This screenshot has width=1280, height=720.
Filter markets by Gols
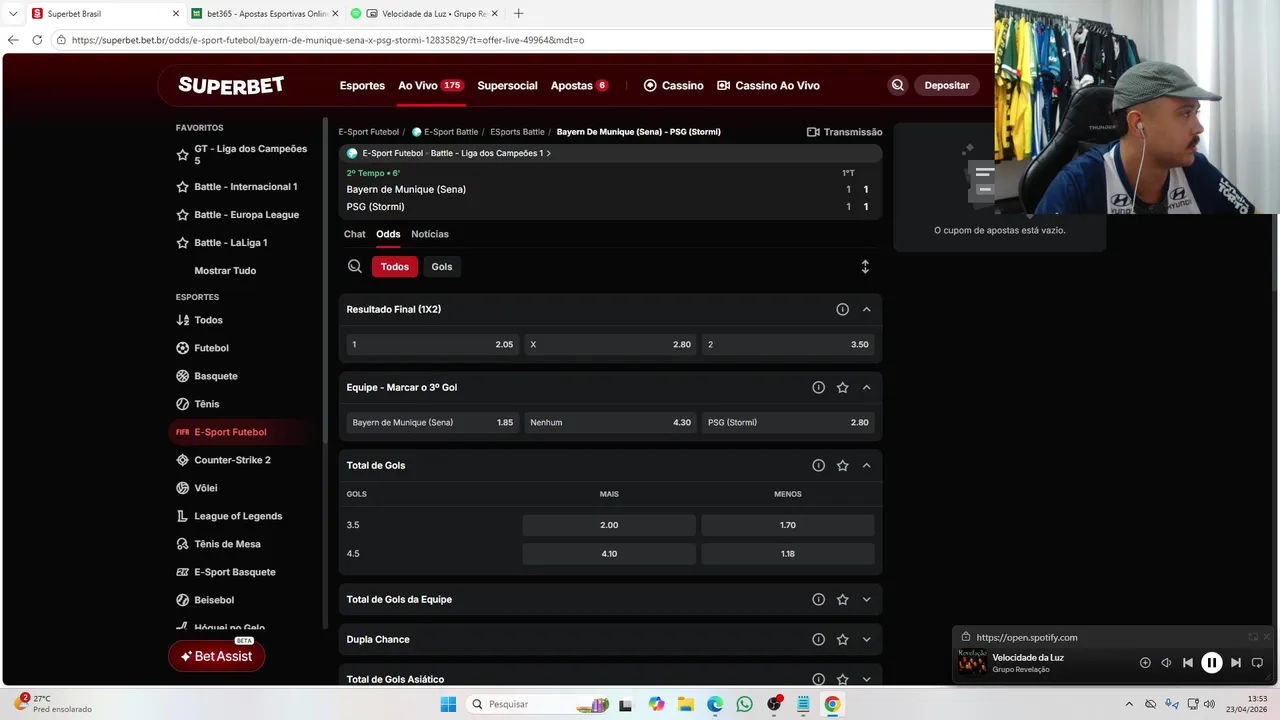[442, 267]
